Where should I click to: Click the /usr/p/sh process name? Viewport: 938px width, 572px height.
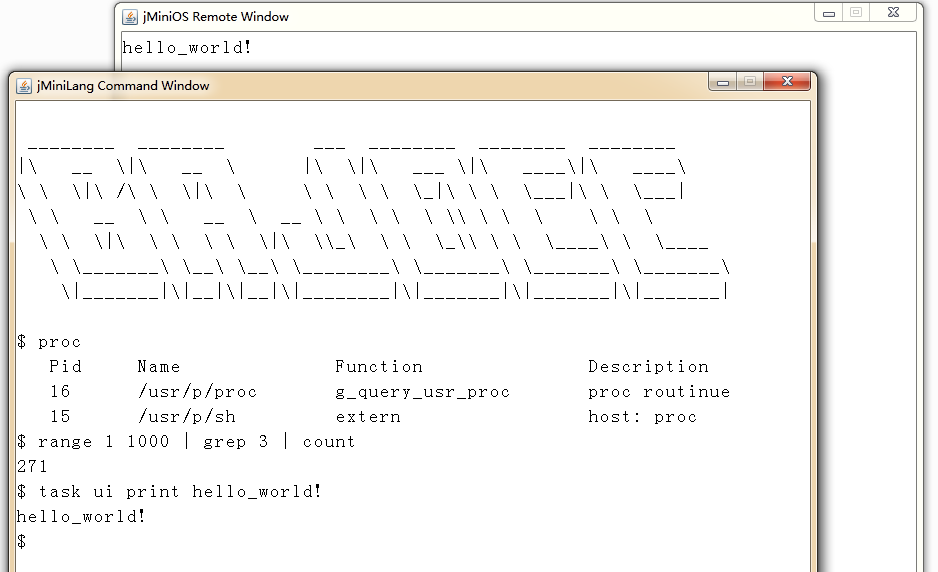point(187,417)
